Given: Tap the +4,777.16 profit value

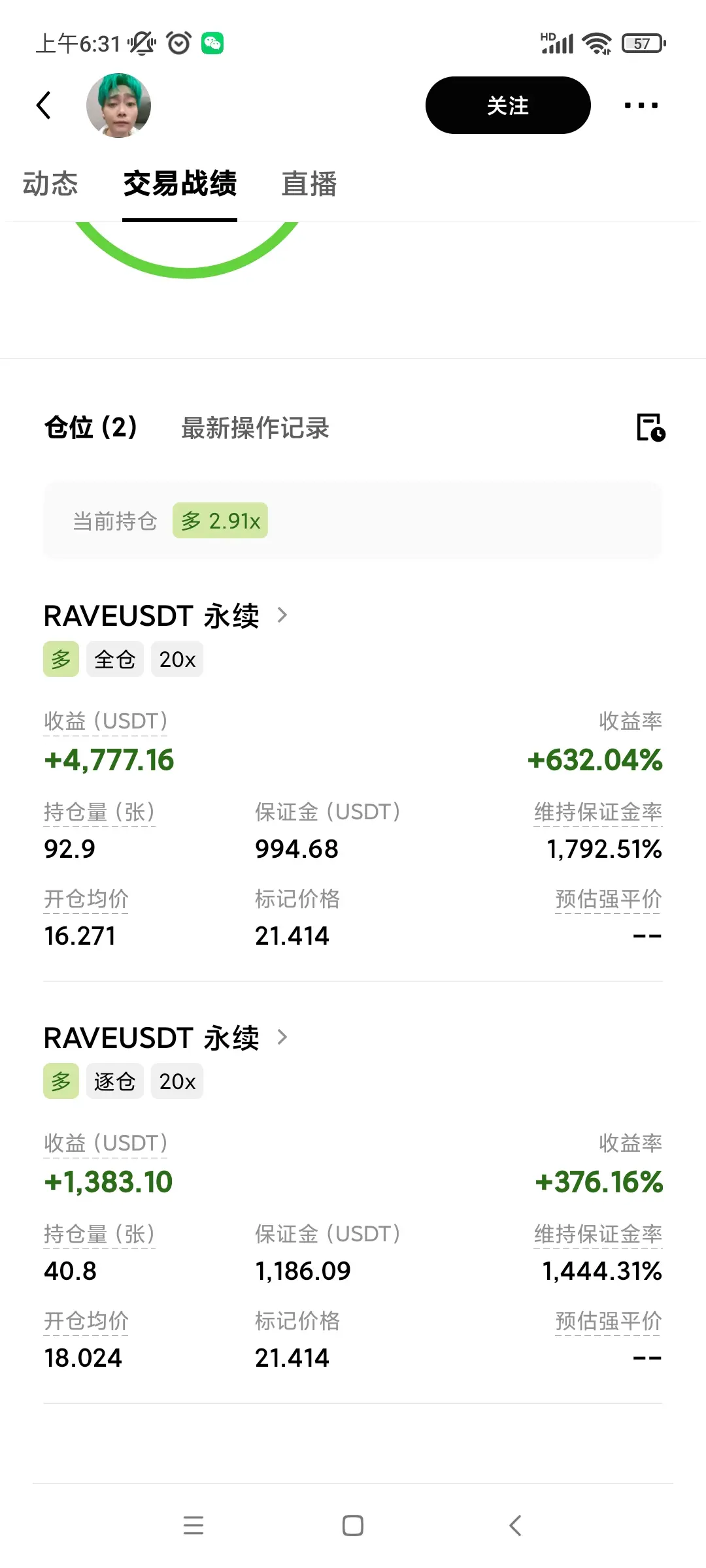Looking at the screenshot, I should point(109,760).
